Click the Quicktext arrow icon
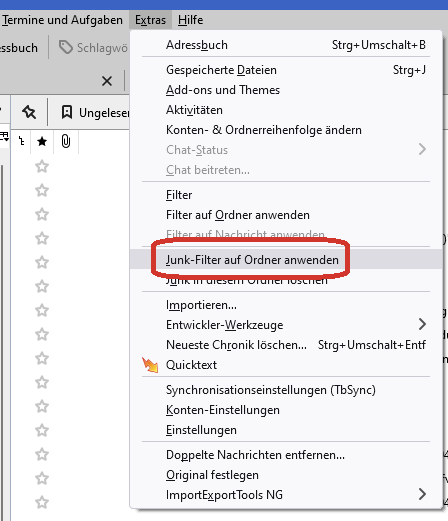 tap(150, 365)
